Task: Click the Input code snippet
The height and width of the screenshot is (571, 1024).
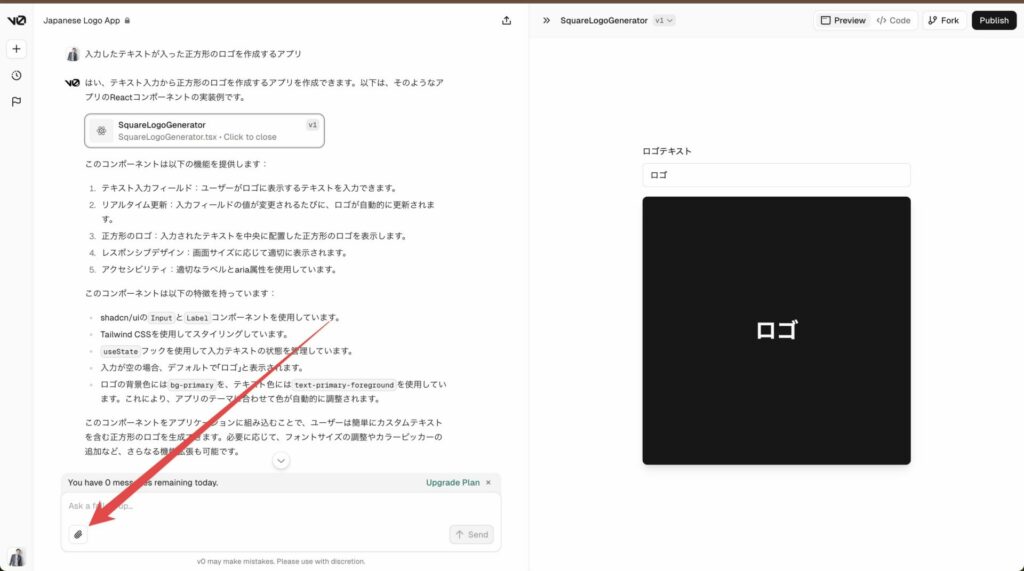Action: pyautogui.click(x=161, y=318)
